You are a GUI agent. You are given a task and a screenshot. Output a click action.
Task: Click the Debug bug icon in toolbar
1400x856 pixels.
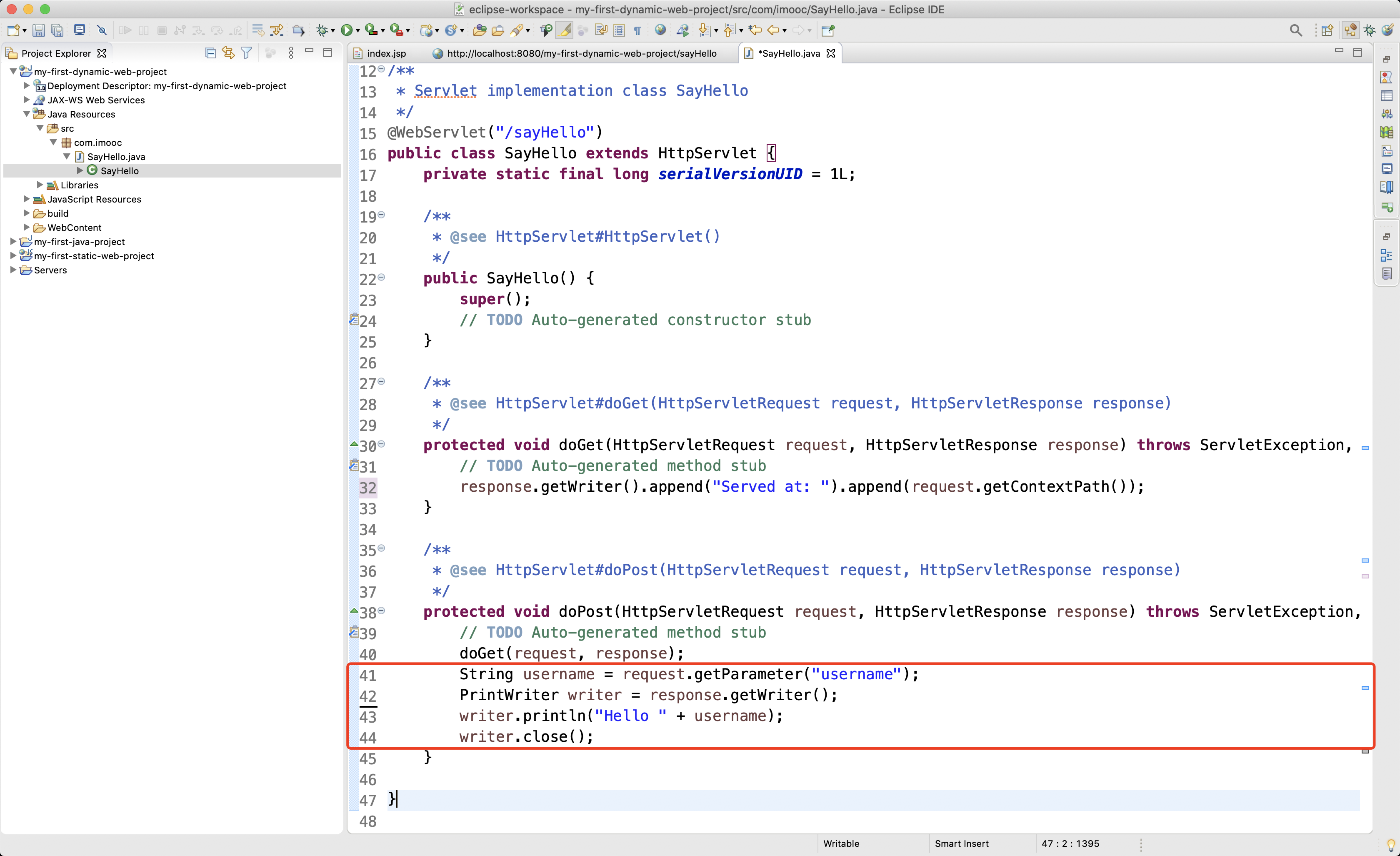(x=322, y=30)
